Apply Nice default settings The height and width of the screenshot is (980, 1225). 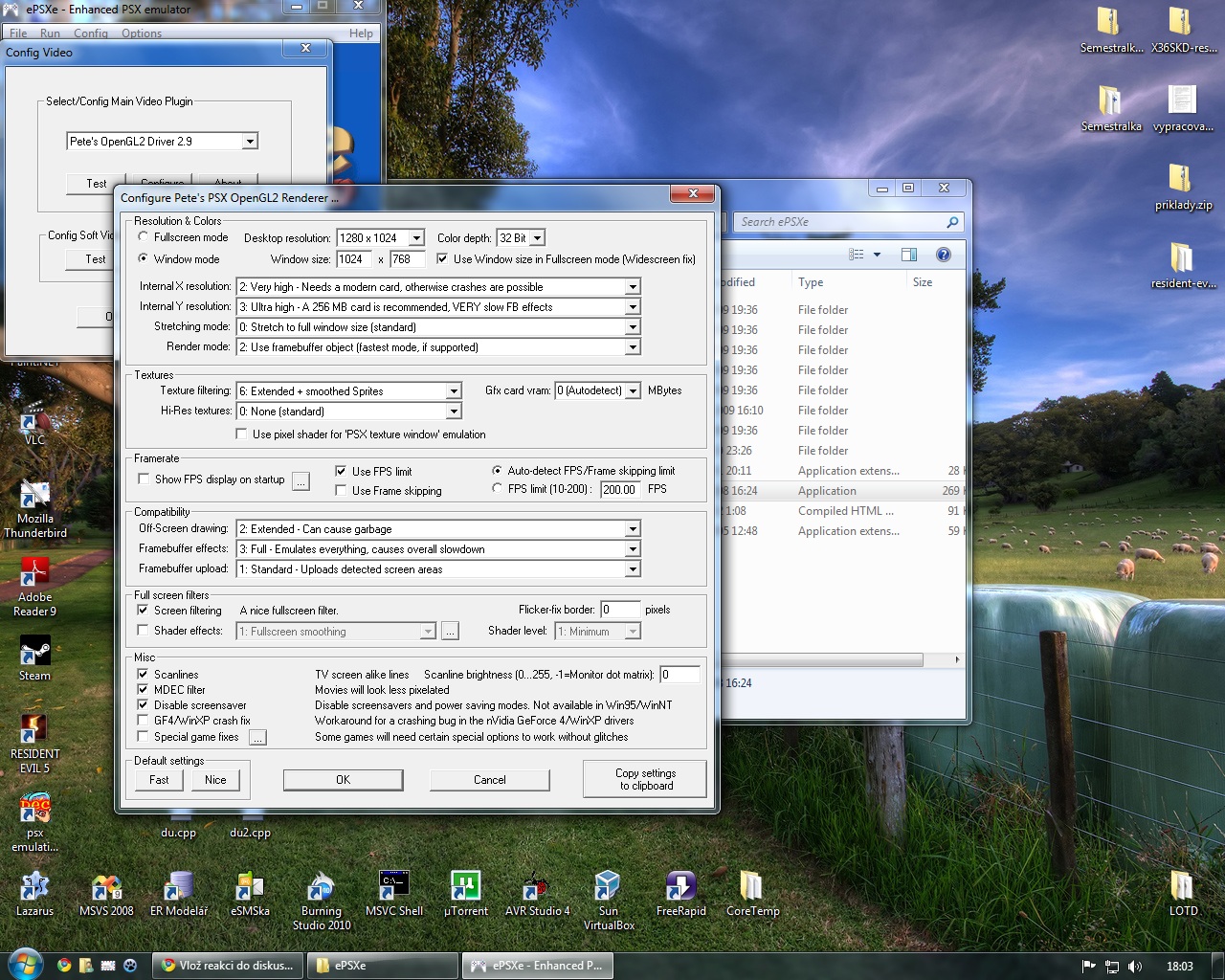coord(215,779)
